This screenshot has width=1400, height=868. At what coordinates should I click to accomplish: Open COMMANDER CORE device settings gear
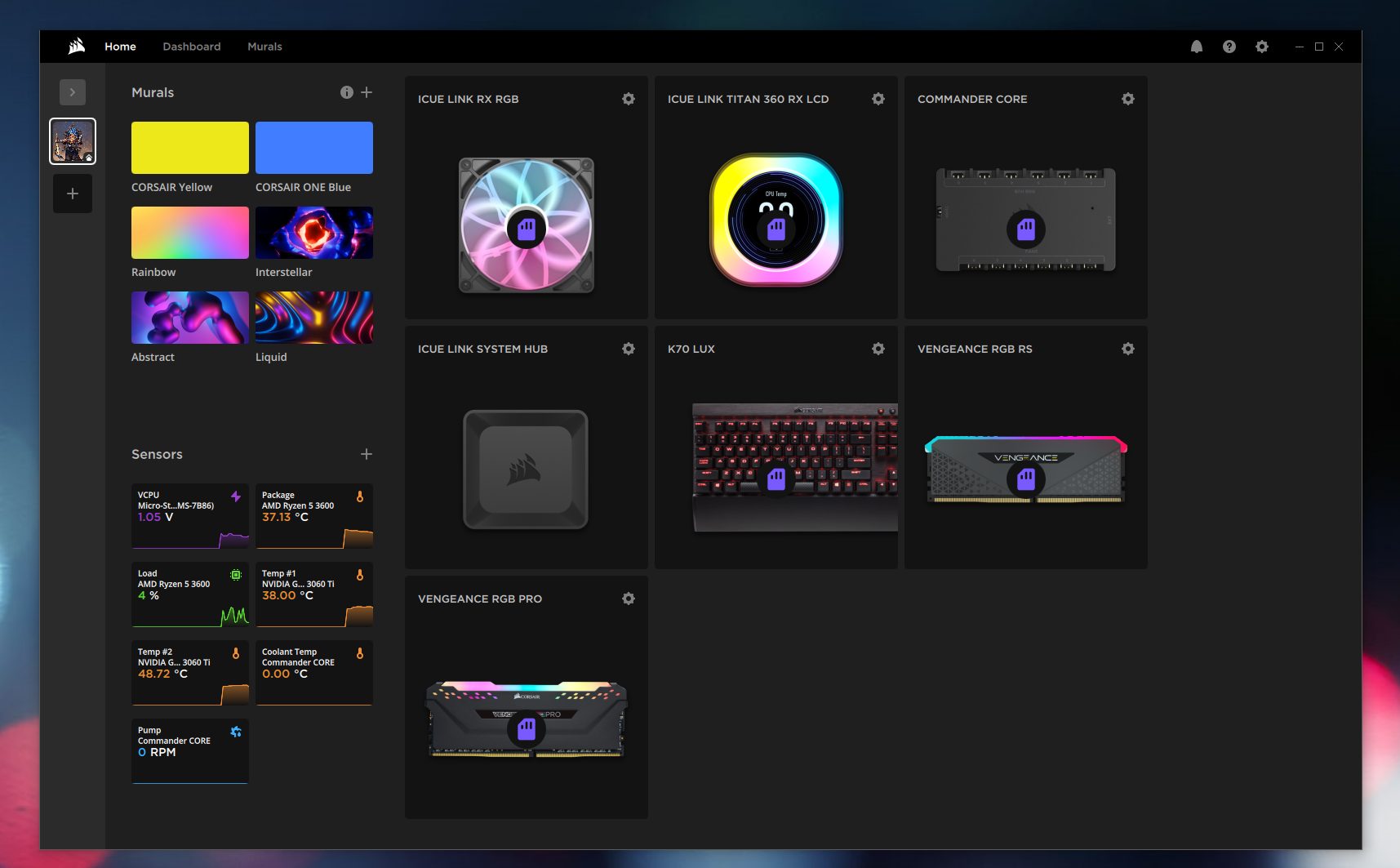pyautogui.click(x=1127, y=99)
